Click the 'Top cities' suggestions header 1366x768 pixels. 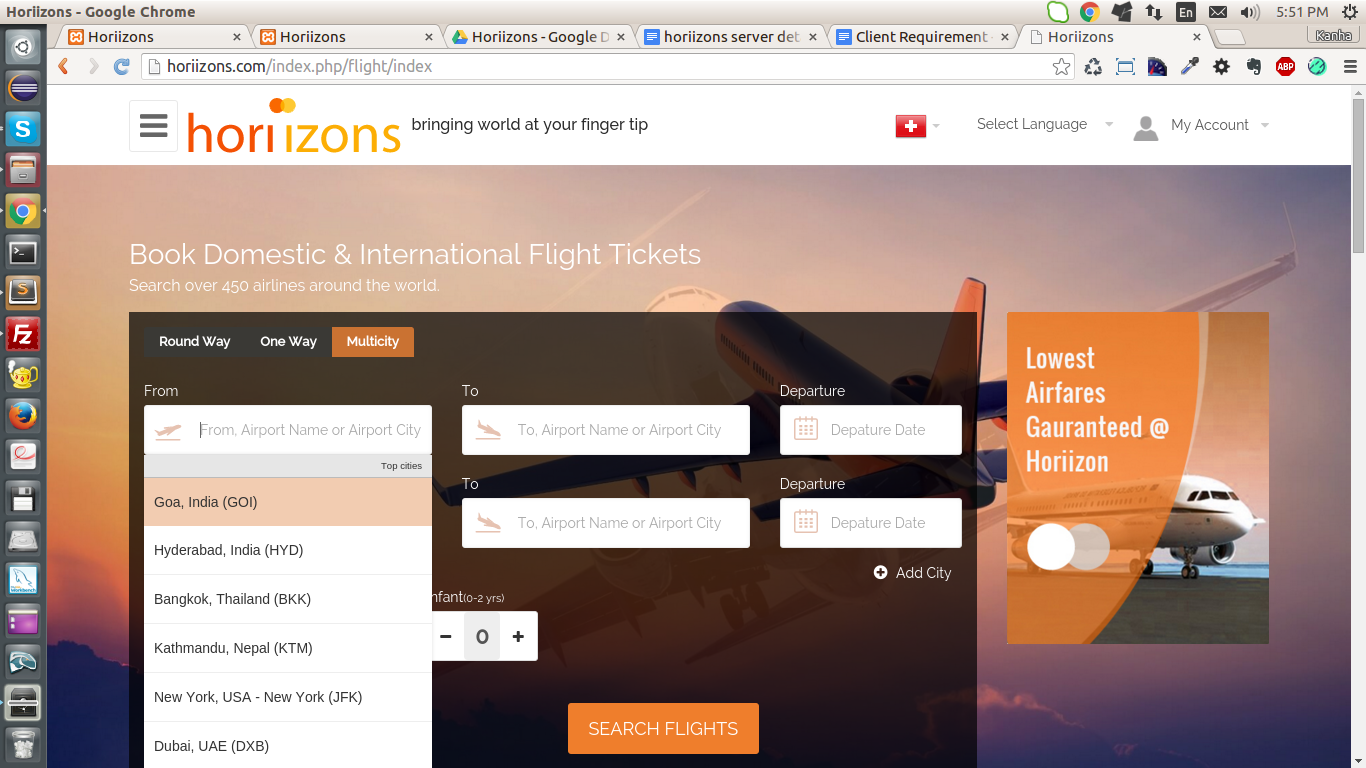tap(288, 466)
